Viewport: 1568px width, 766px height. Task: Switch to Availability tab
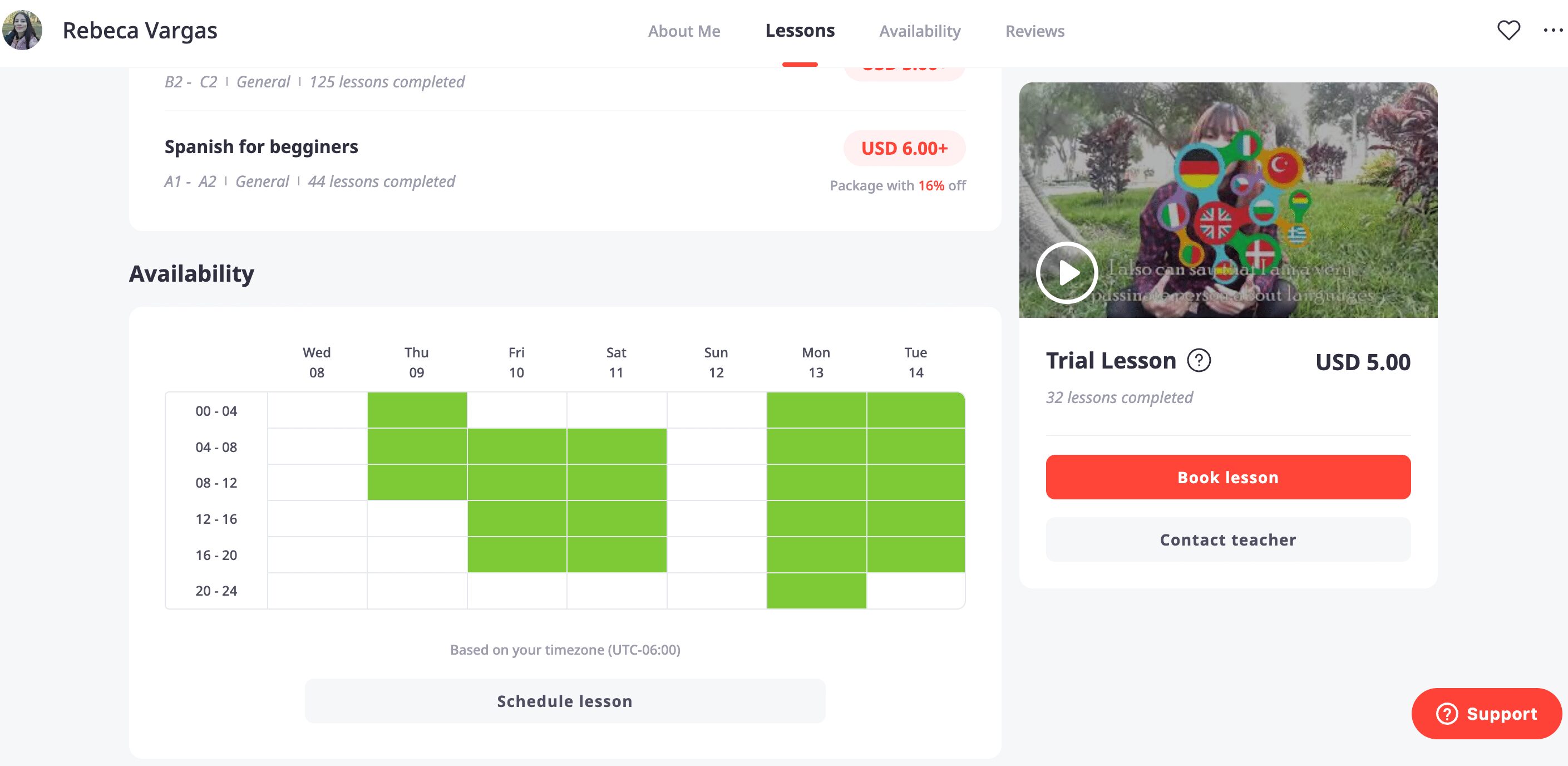(x=919, y=31)
